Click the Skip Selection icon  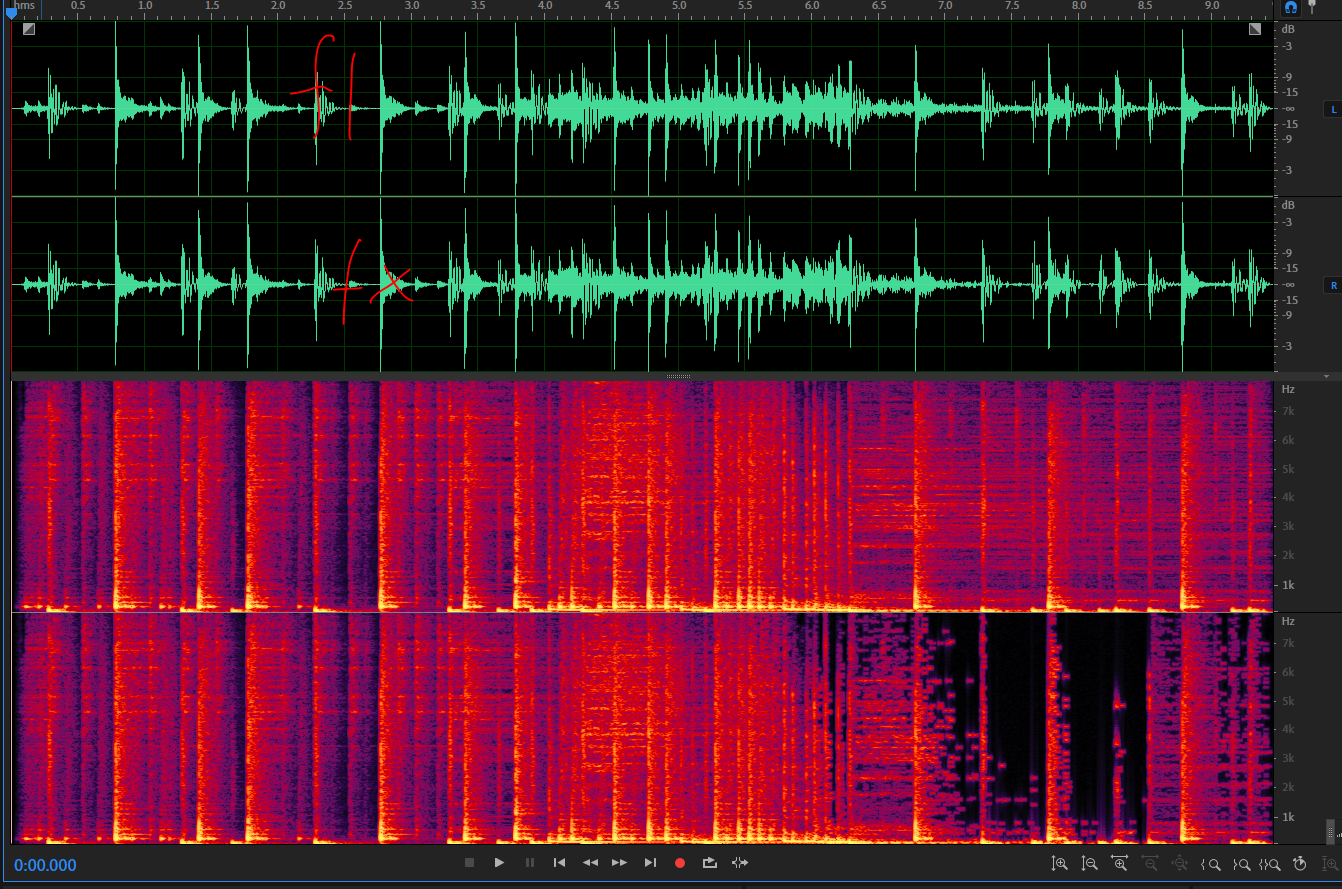click(740, 863)
